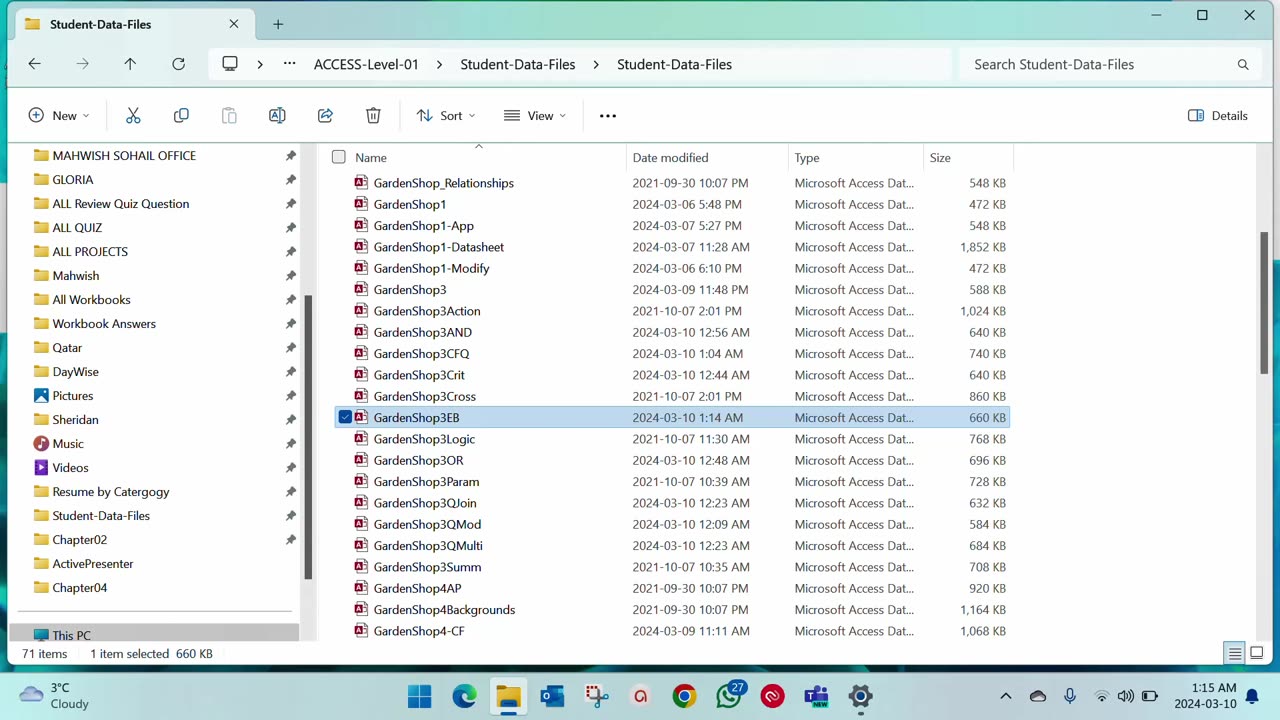1280x720 pixels.
Task: Open the date and time clock
Action: point(1206,696)
